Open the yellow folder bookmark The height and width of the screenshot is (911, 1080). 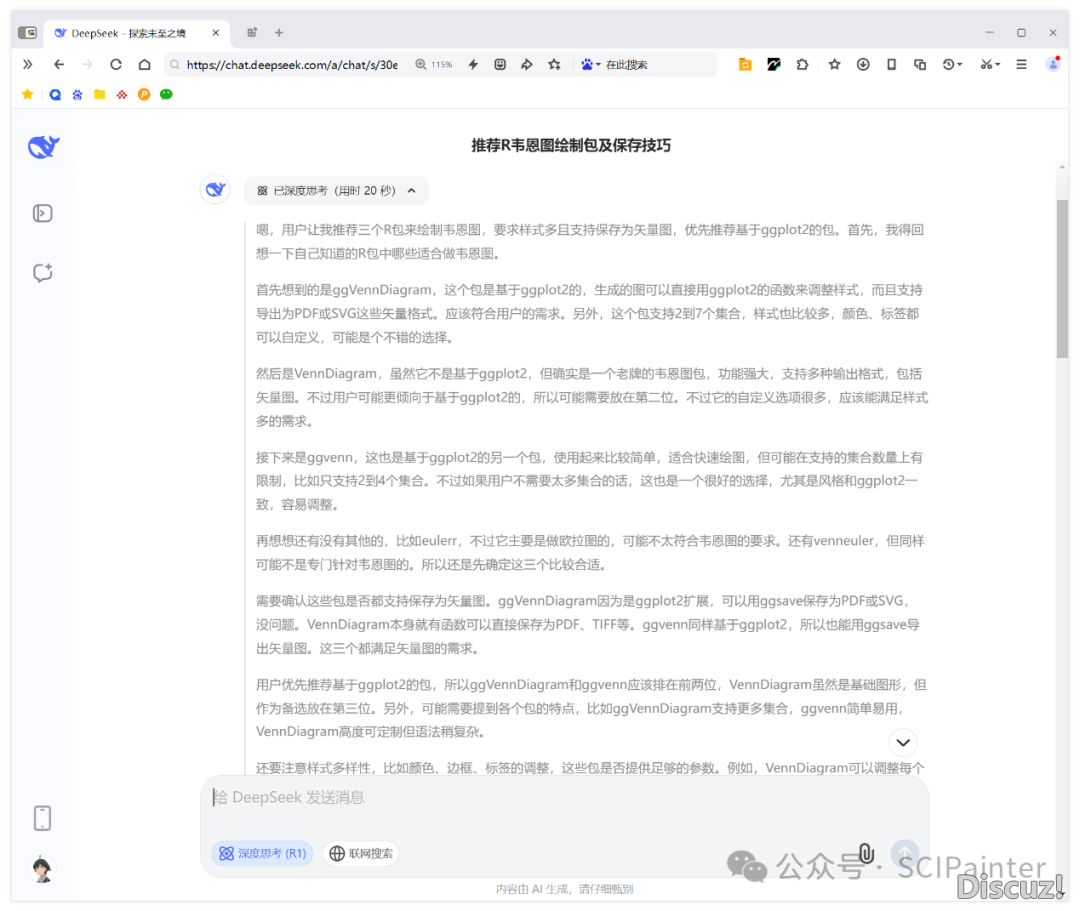point(100,94)
